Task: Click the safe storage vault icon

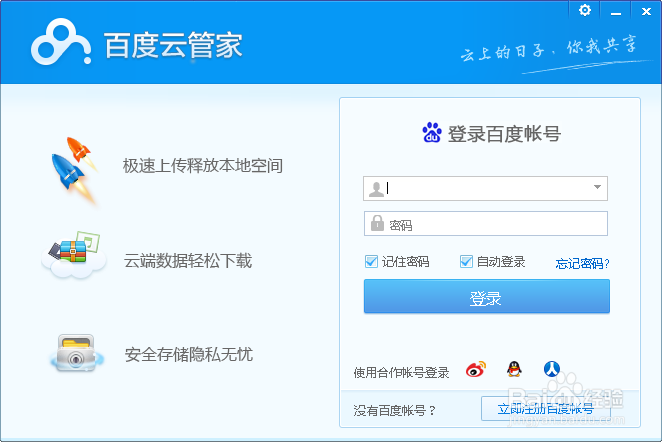Action: coord(76,353)
